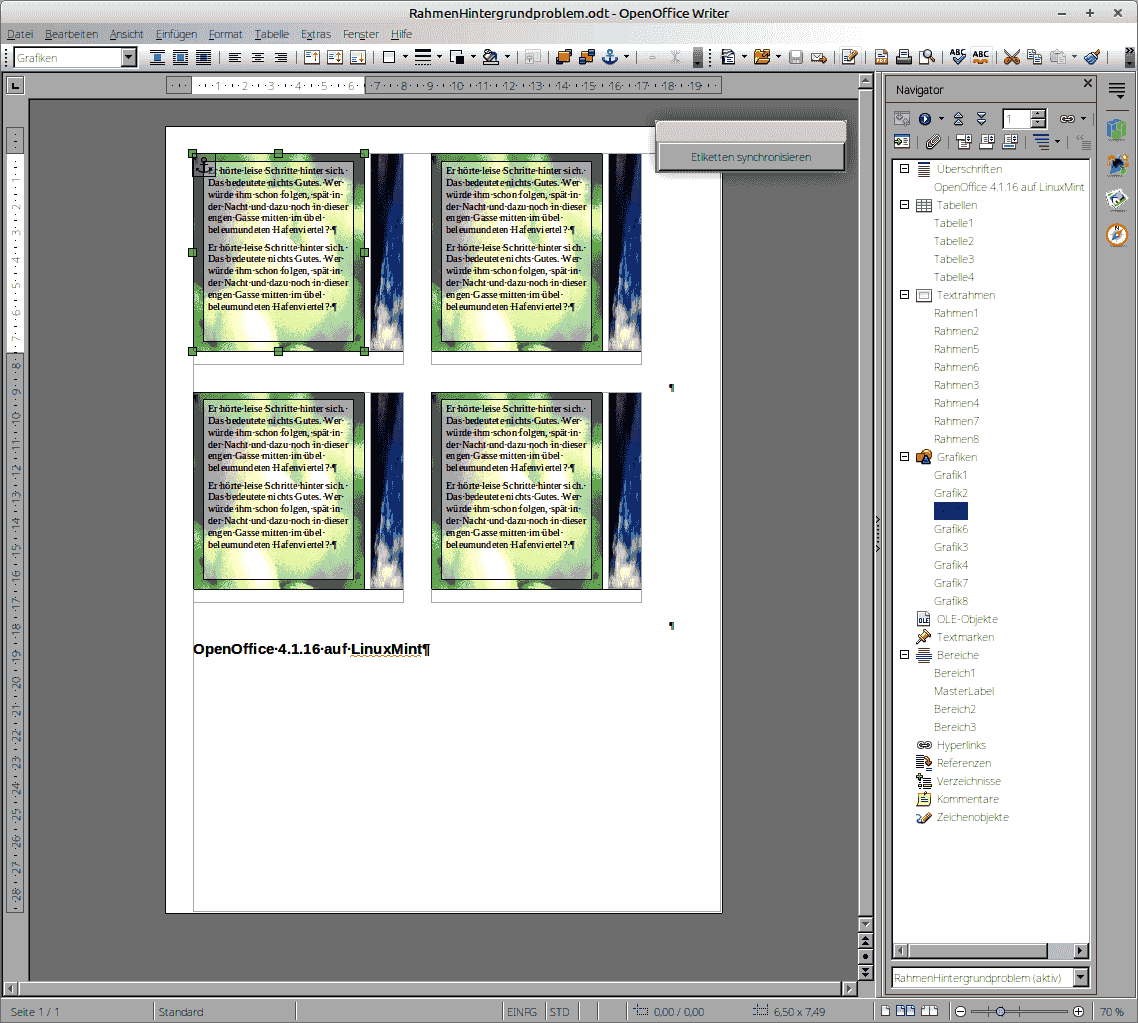Switch to single page view layout
Image resolution: width=1138 pixels, height=1023 pixels.
pyautogui.click(x=885, y=1011)
